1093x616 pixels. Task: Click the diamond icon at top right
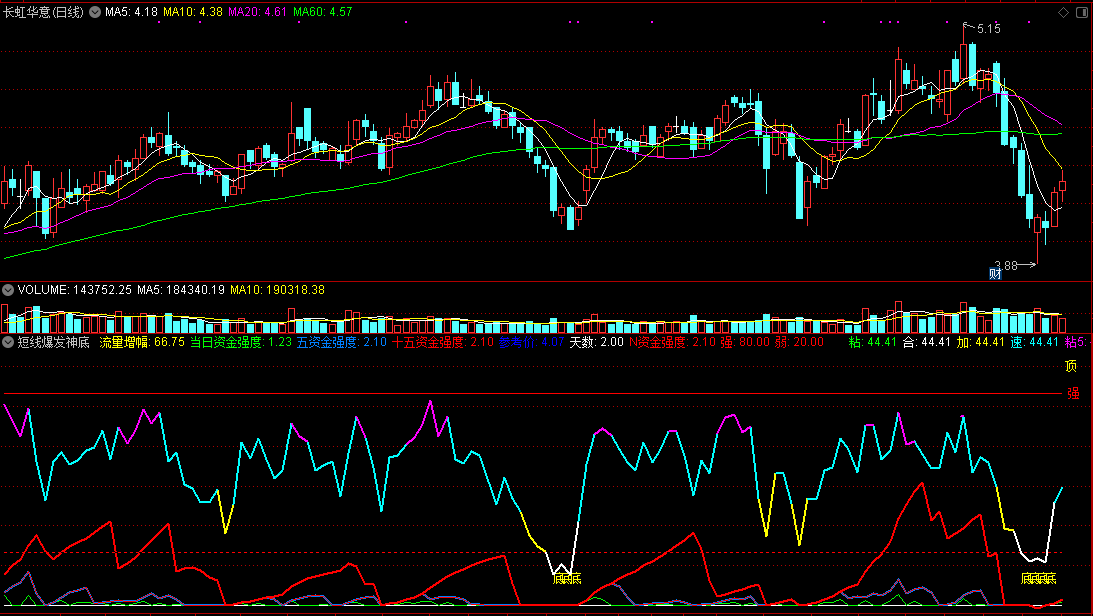1063,13
